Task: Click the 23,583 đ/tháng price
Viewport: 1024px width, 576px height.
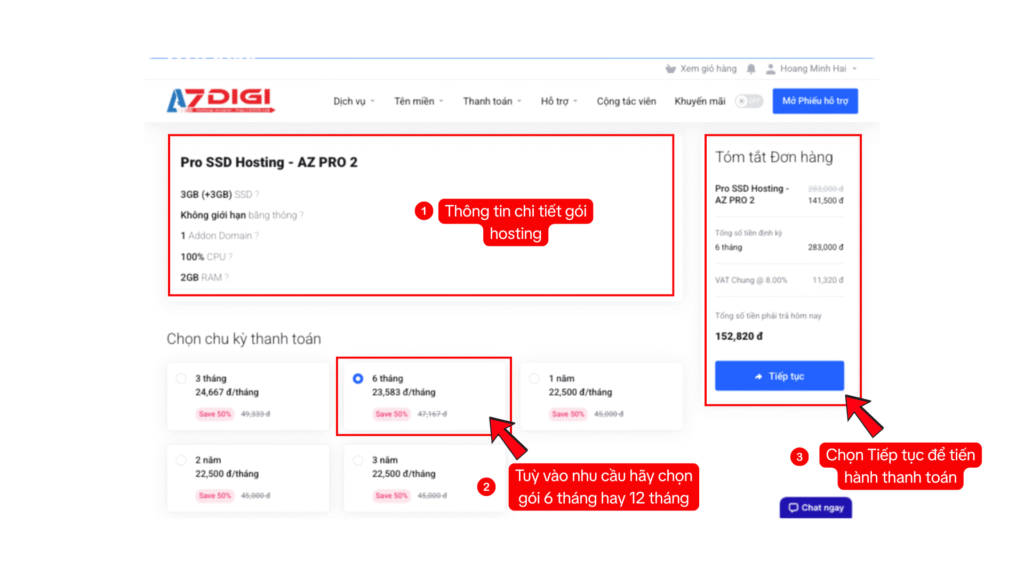Action: pyautogui.click(x=404, y=392)
